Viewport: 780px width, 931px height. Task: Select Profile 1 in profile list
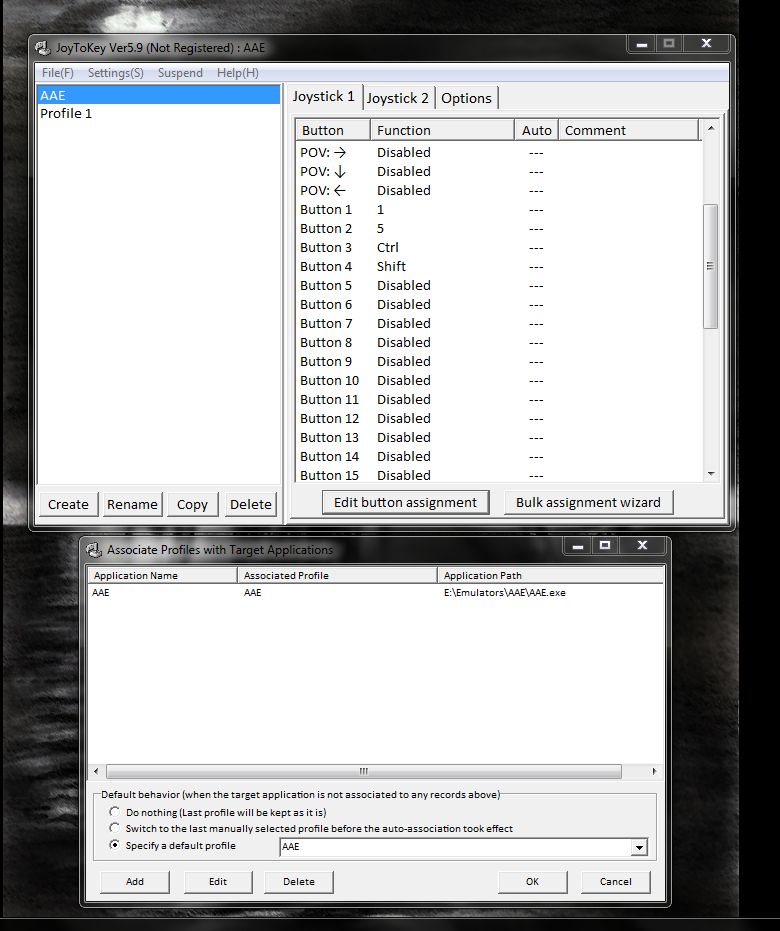point(158,113)
